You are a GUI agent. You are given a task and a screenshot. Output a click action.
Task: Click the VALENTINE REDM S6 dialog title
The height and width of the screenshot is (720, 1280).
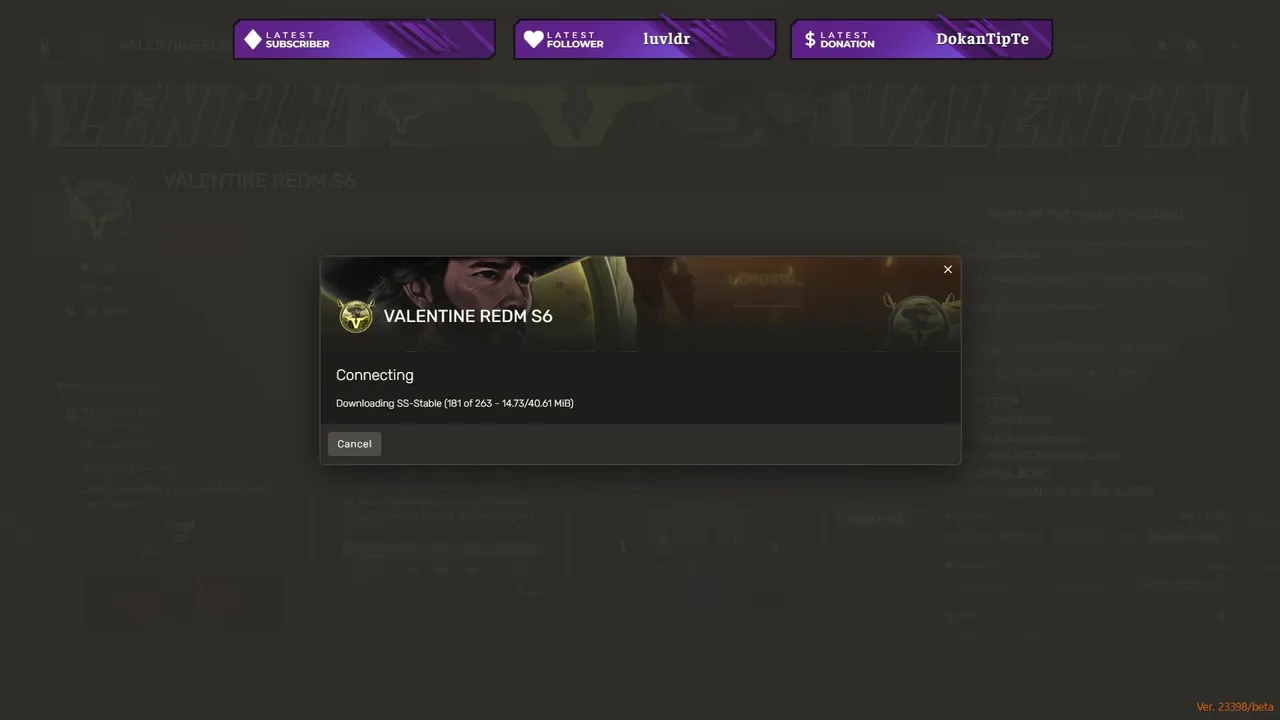point(468,316)
